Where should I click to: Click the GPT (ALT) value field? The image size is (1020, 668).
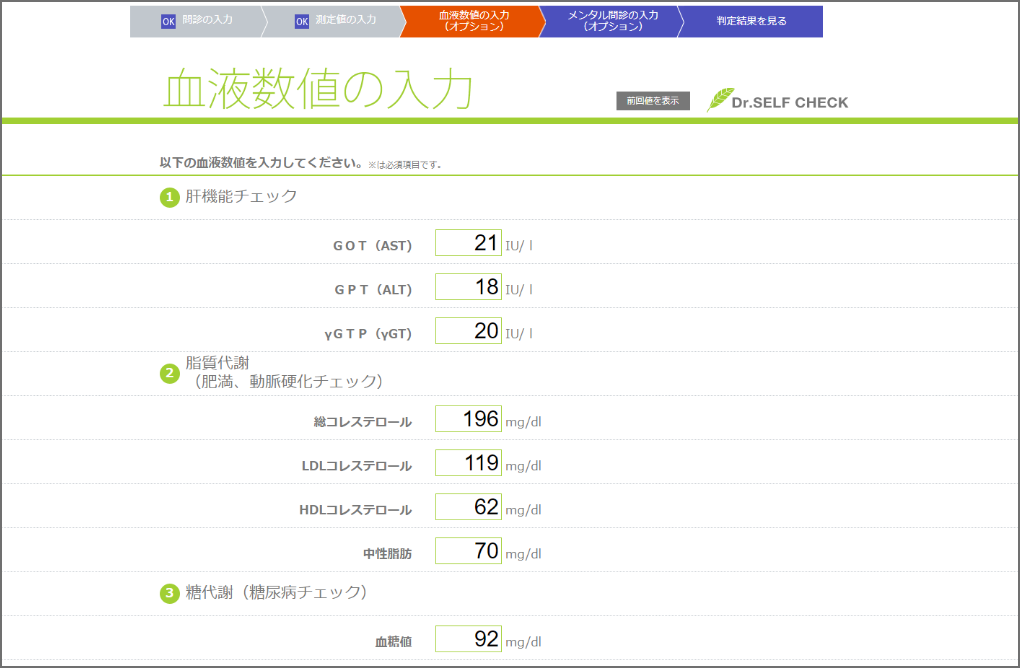point(468,287)
